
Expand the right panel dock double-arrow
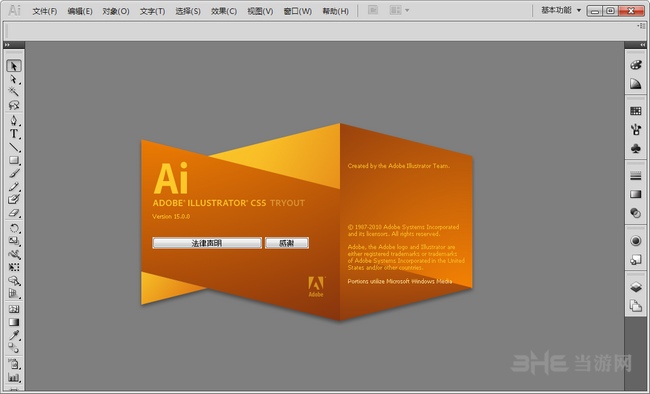click(642, 45)
